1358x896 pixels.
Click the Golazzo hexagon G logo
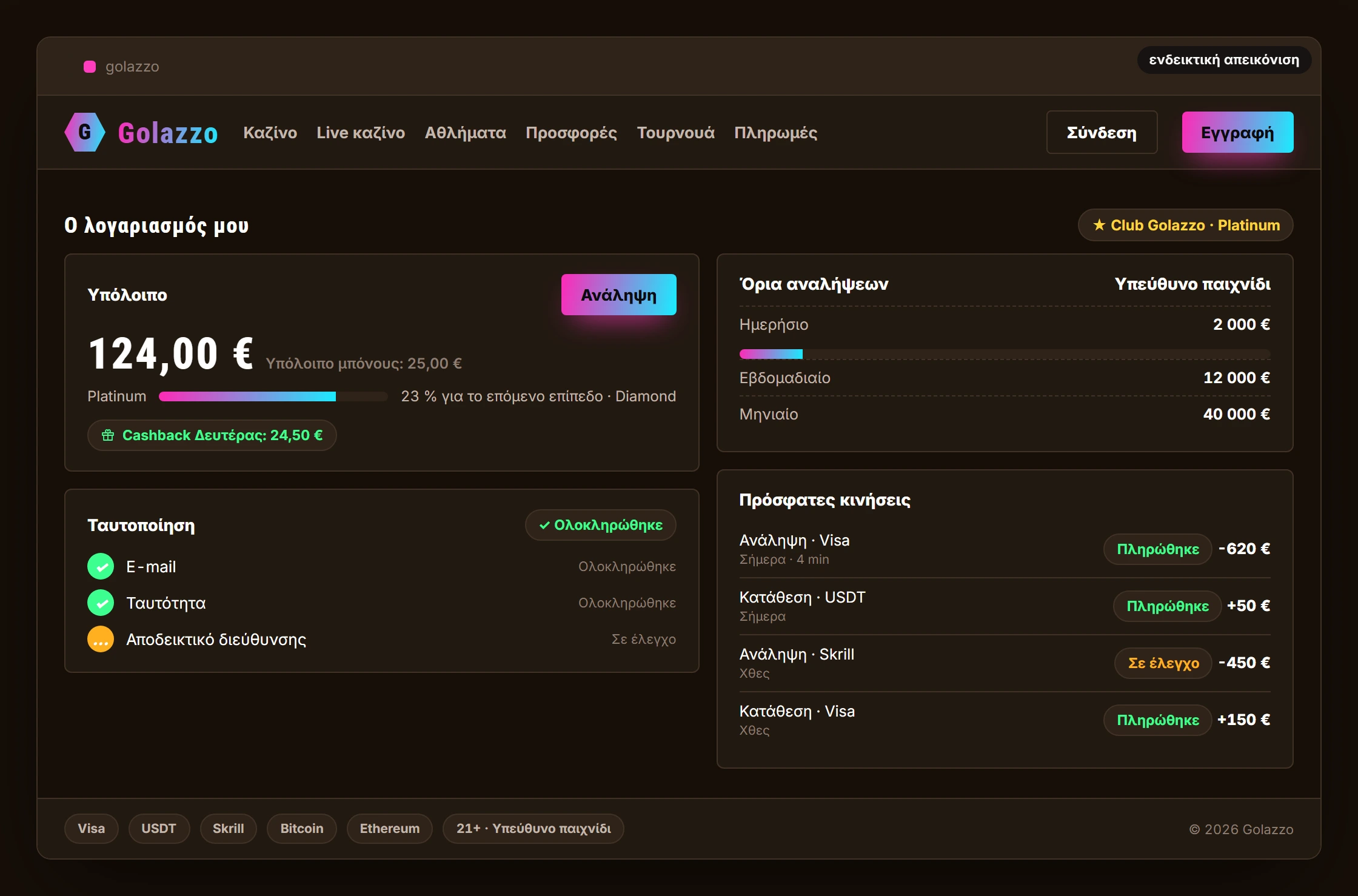click(x=85, y=132)
